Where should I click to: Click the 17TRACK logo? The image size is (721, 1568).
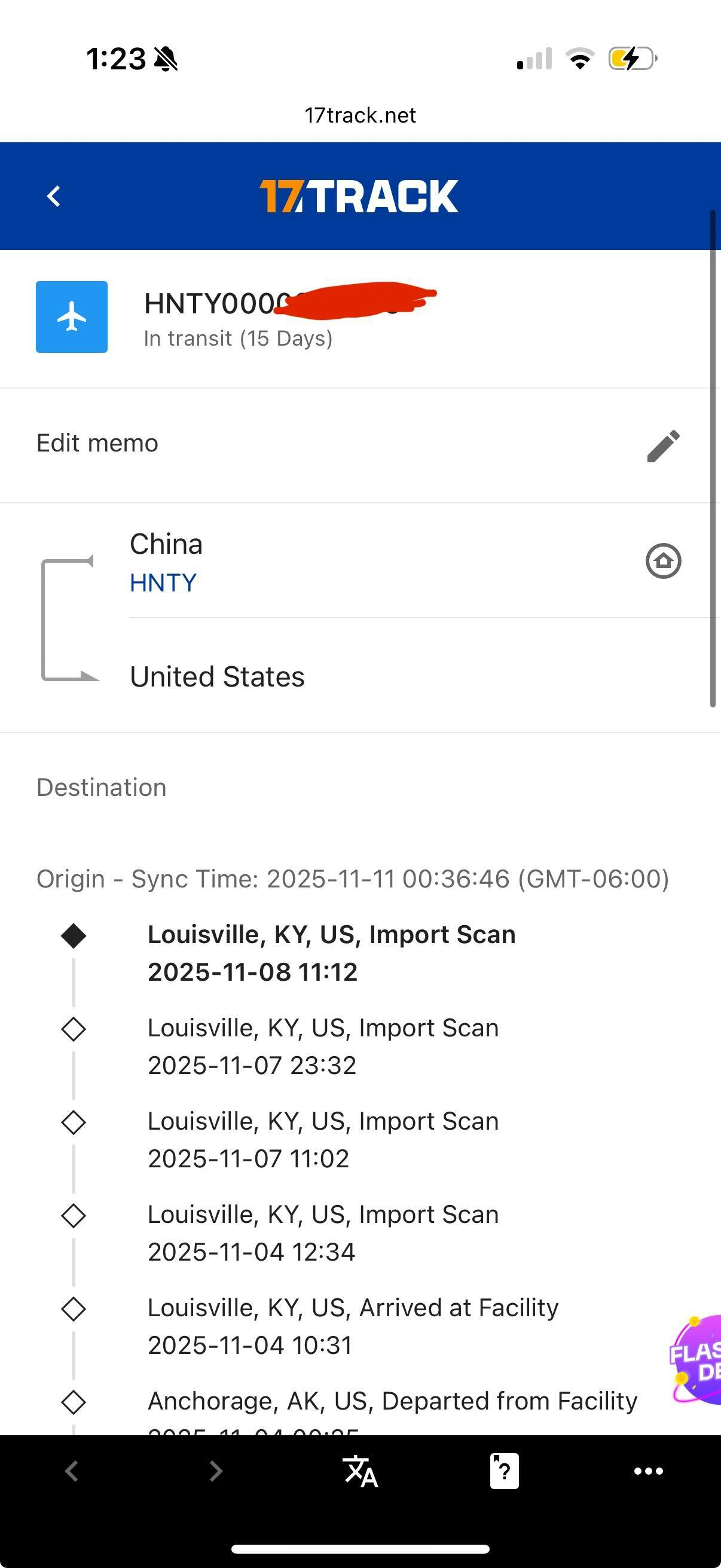359,196
